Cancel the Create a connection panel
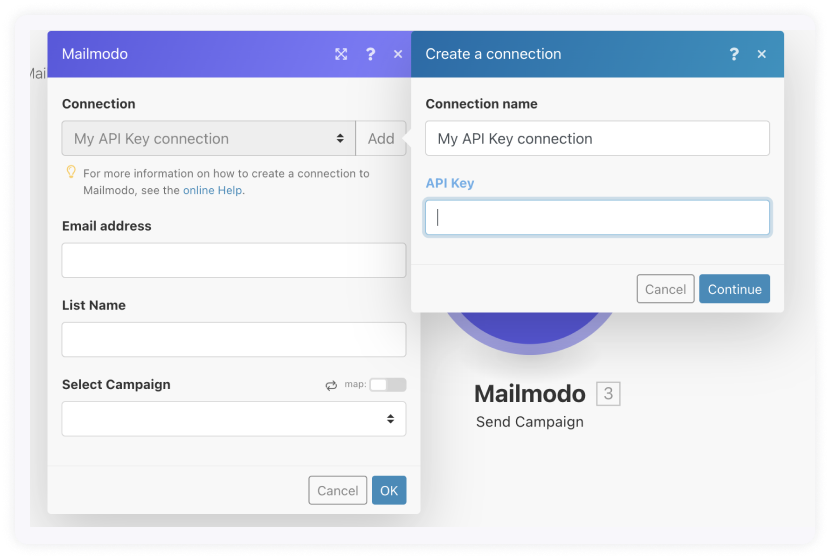830x559 pixels. pos(665,289)
